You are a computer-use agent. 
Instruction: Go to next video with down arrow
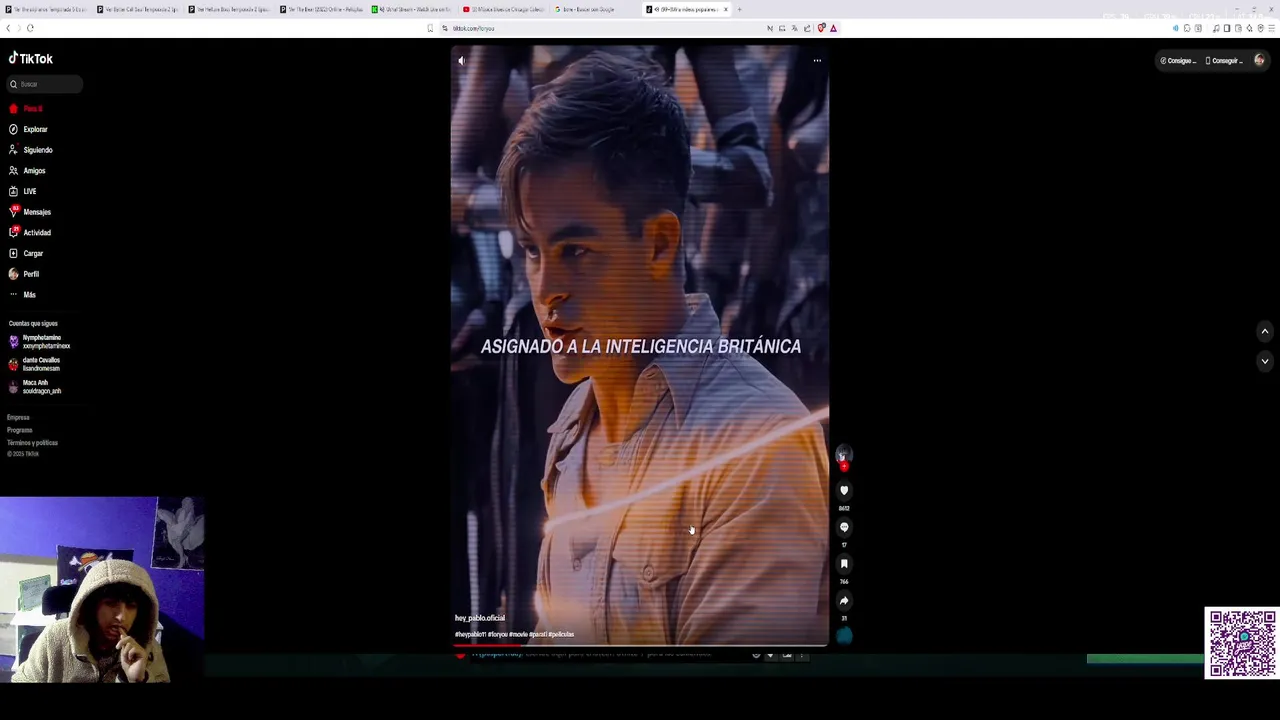point(1264,361)
